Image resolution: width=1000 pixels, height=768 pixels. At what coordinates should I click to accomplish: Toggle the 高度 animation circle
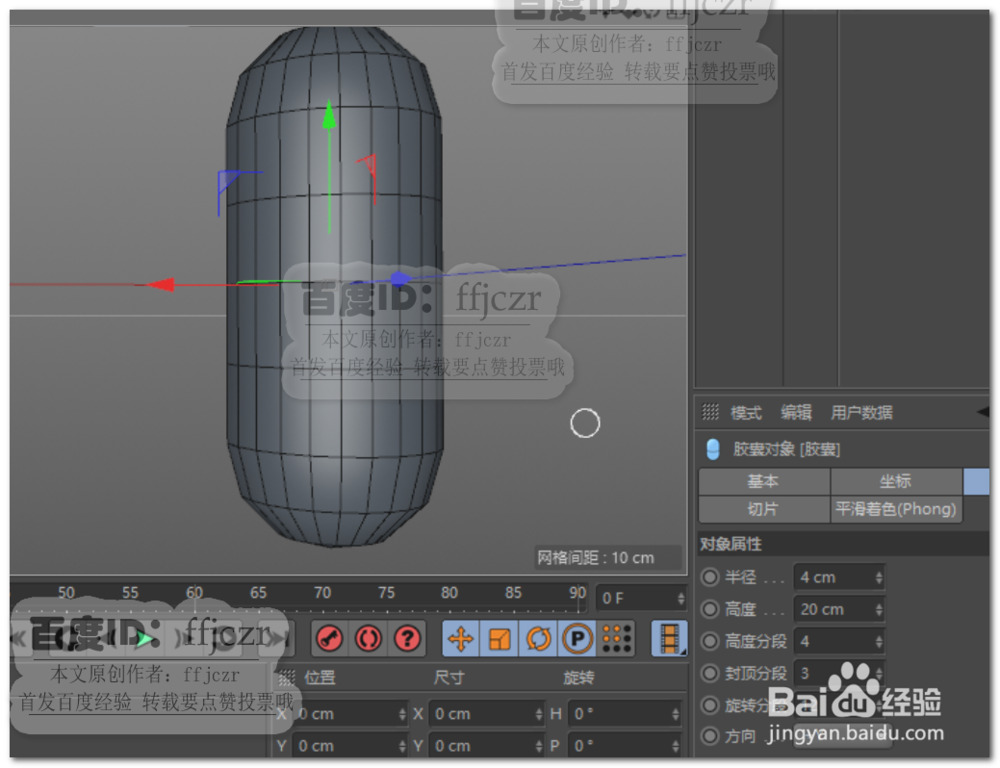click(710, 609)
